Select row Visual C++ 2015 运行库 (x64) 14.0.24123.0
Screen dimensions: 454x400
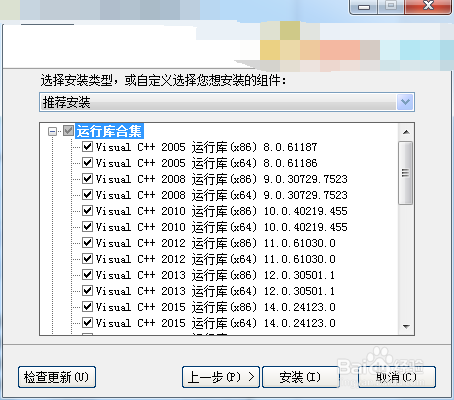215,323
